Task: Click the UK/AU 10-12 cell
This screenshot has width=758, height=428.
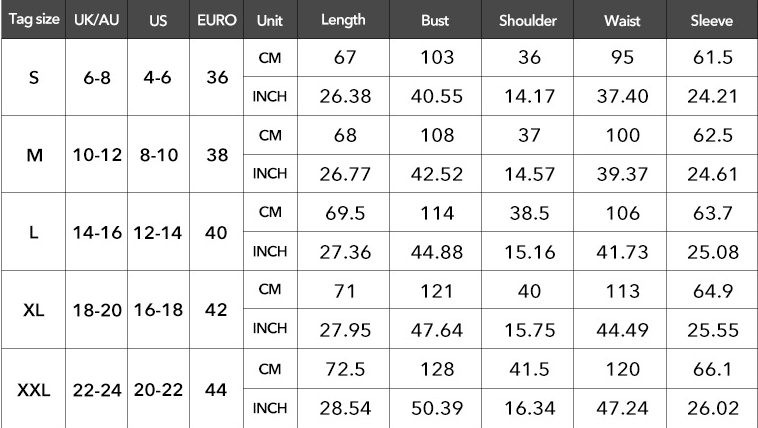Action: (x=97, y=155)
